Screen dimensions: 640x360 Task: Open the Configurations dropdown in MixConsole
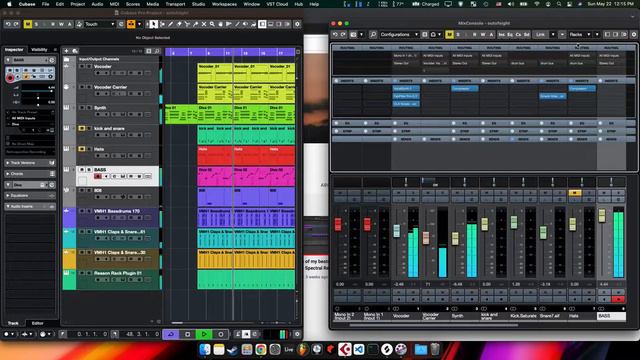(x=399, y=35)
